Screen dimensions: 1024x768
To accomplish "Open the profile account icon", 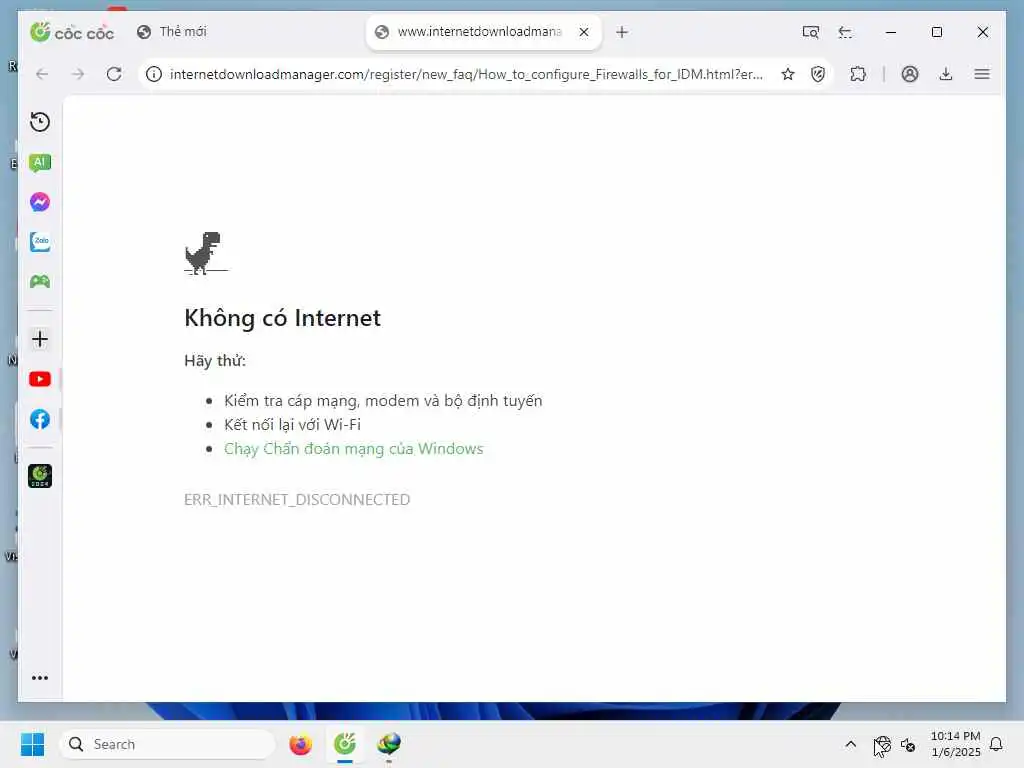I will coord(910,74).
